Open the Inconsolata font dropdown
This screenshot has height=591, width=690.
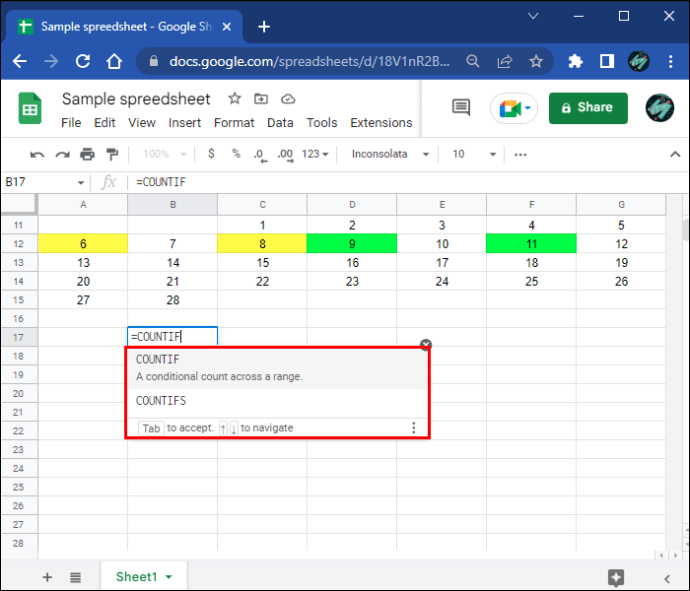point(390,154)
